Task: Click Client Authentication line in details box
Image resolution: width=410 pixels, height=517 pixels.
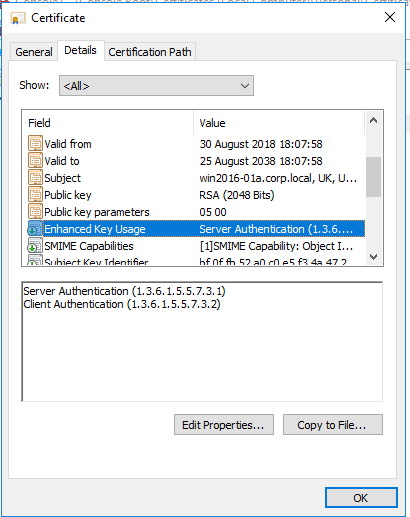Action: tap(122, 304)
